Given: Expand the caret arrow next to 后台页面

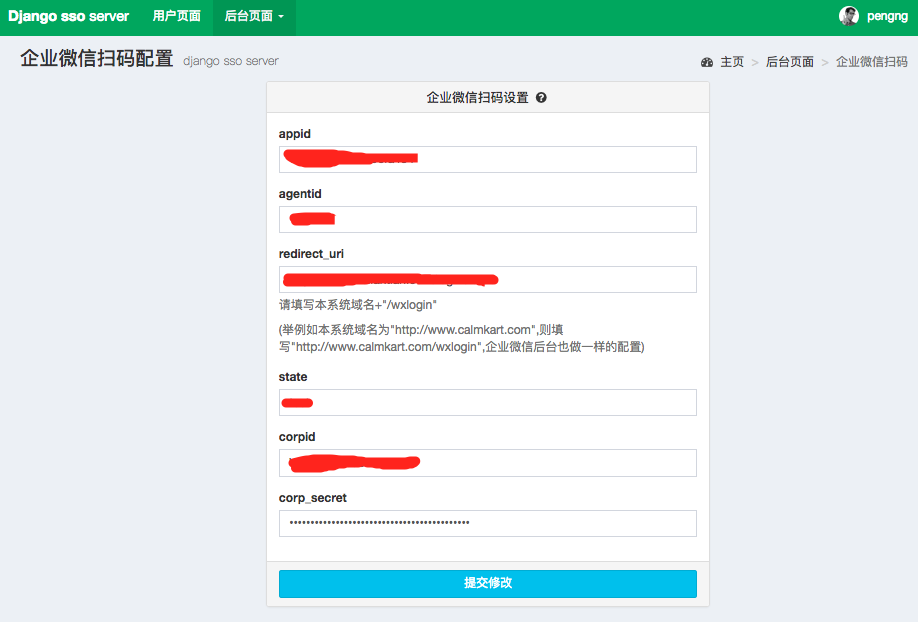Looking at the screenshot, I should (x=283, y=17).
